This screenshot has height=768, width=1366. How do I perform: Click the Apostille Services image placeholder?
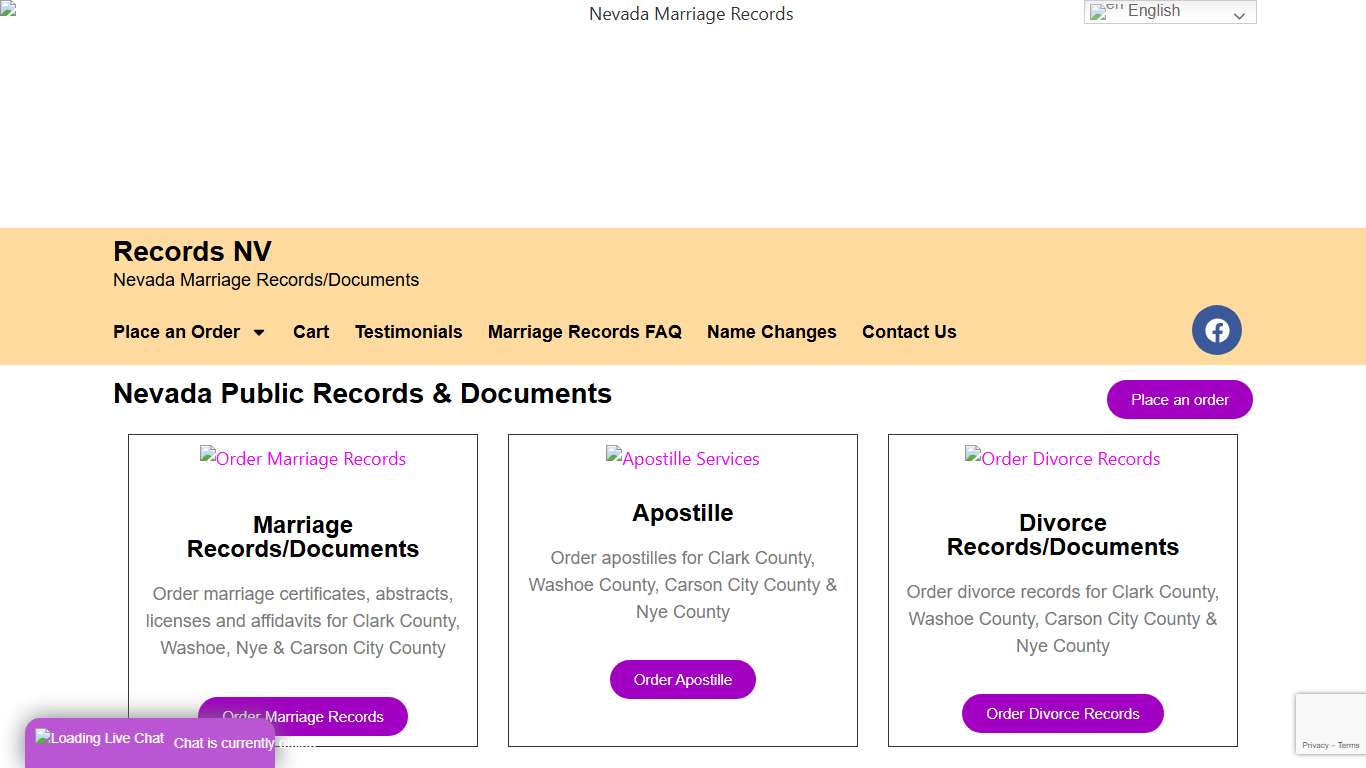pos(683,458)
